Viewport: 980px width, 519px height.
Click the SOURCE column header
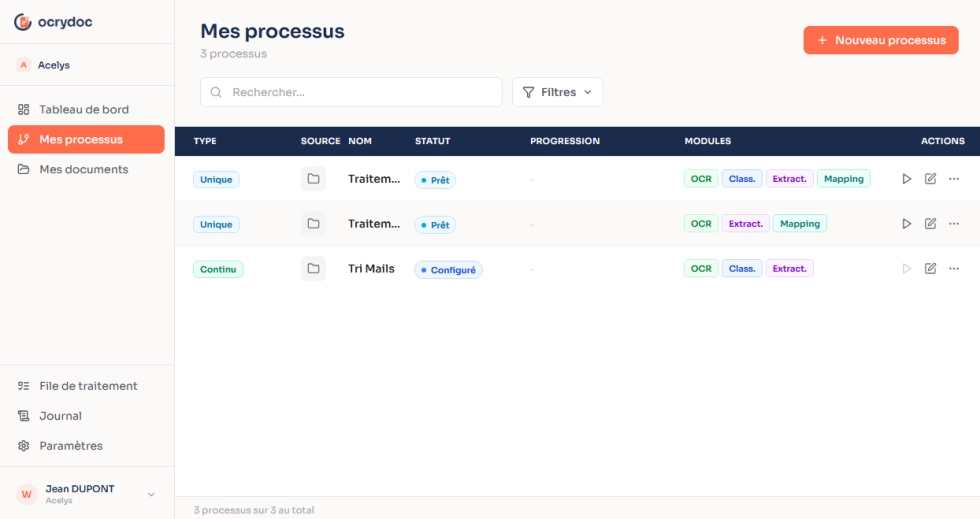tap(320, 141)
